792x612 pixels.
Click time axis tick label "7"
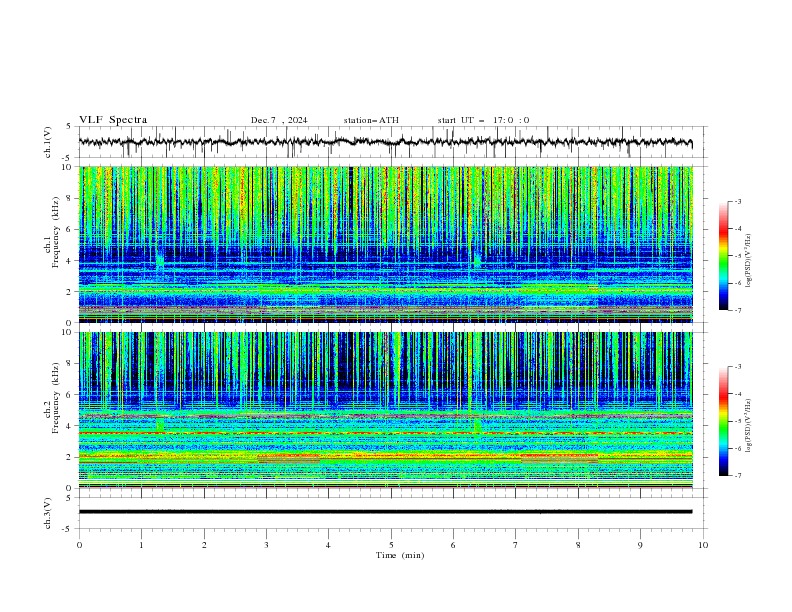tap(516, 545)
